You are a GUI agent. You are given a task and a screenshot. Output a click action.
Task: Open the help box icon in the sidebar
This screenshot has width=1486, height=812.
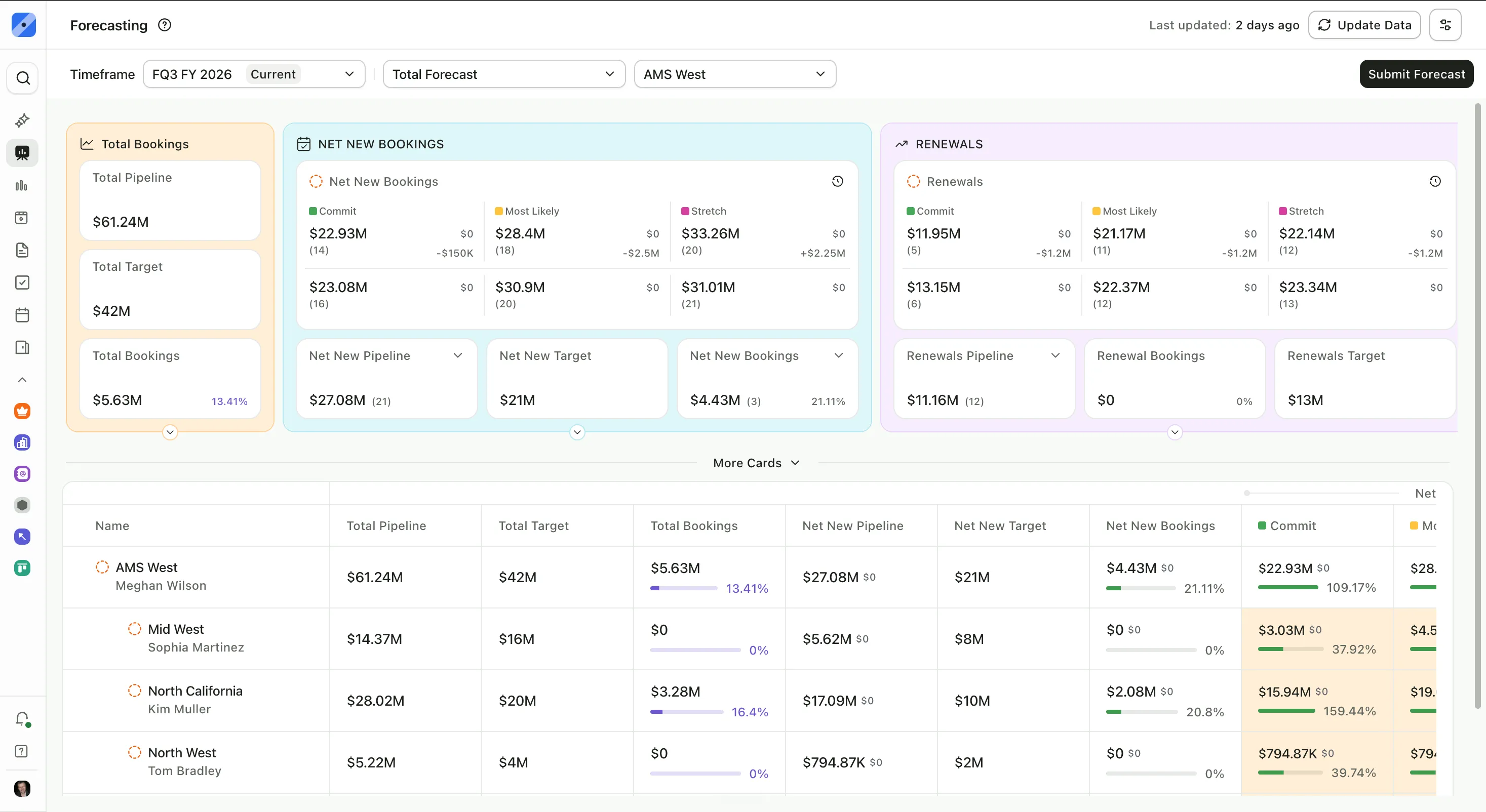coord(21,751)
